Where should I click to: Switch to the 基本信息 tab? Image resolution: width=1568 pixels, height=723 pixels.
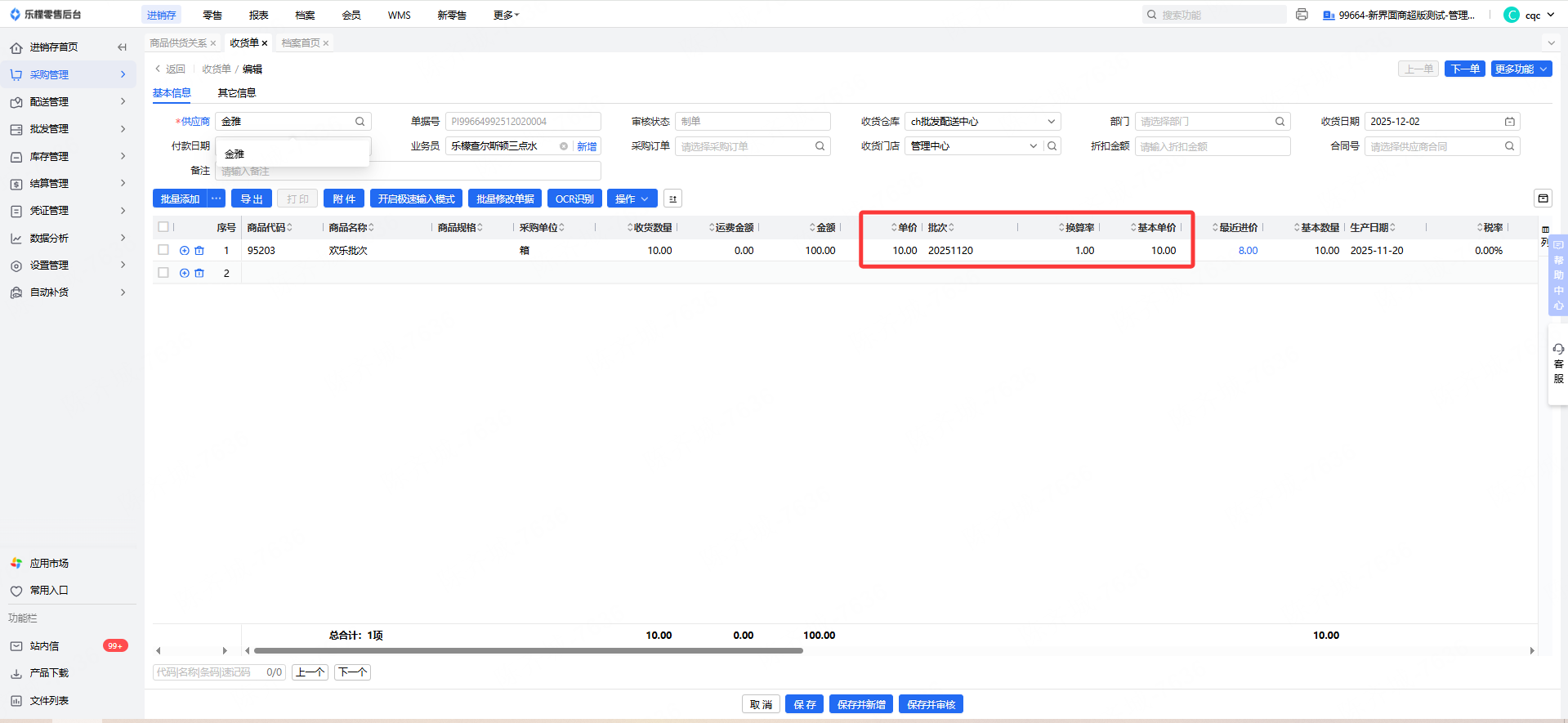click(172, 93)
